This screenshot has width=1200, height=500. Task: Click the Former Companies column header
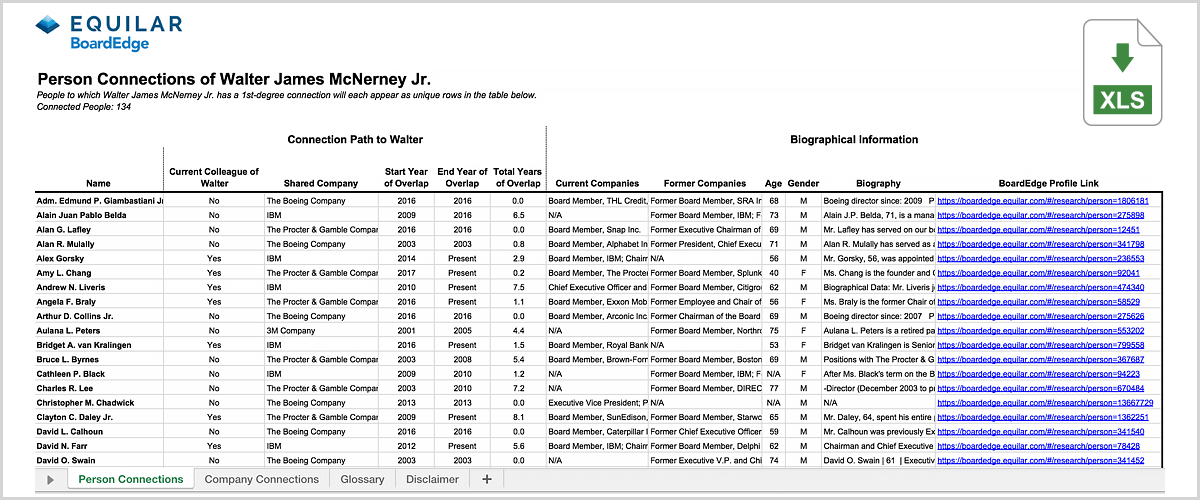(x=705, y=184)
